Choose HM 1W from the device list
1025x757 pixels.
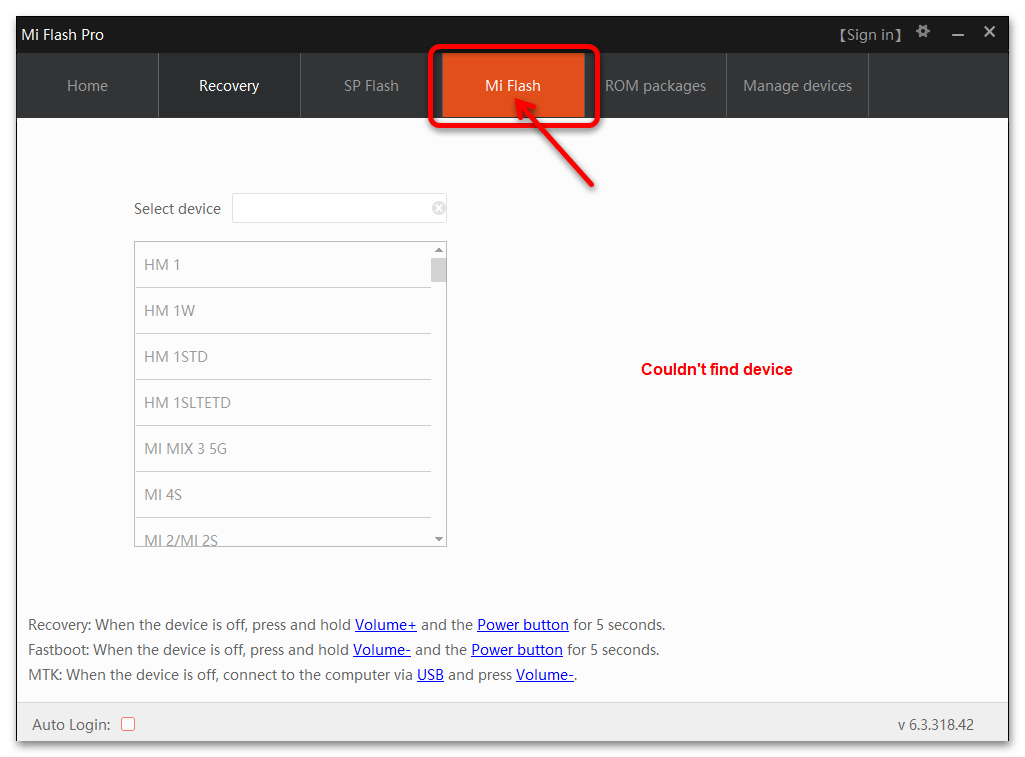point(283,311)
